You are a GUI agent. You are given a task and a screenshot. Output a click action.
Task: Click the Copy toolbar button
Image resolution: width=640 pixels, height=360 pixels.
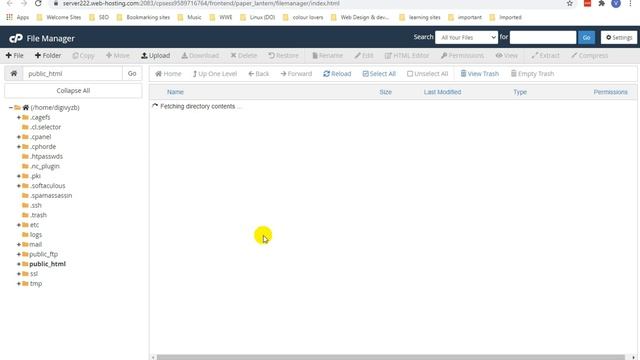(x=83, y=56)
